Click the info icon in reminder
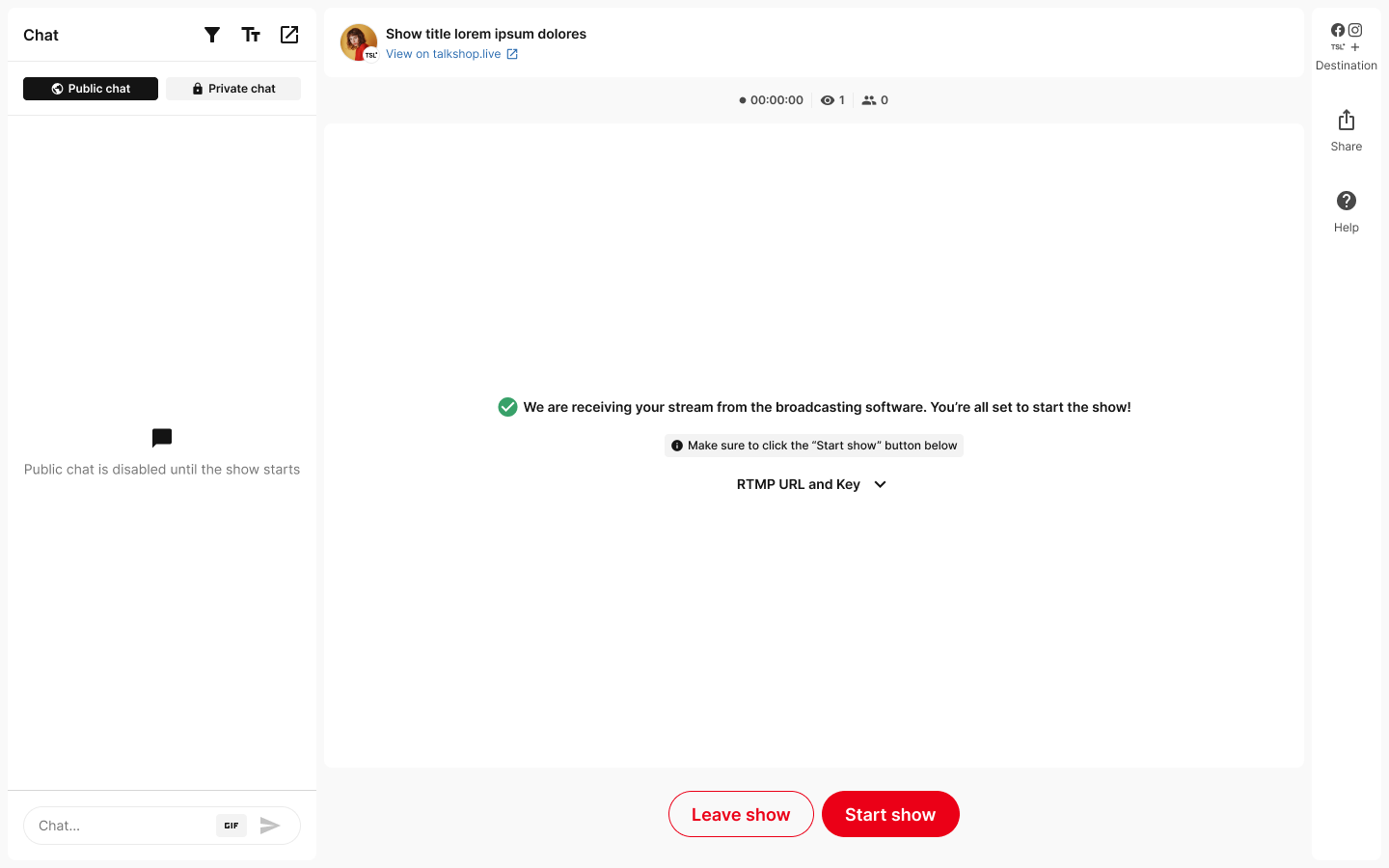 [677, 446]
